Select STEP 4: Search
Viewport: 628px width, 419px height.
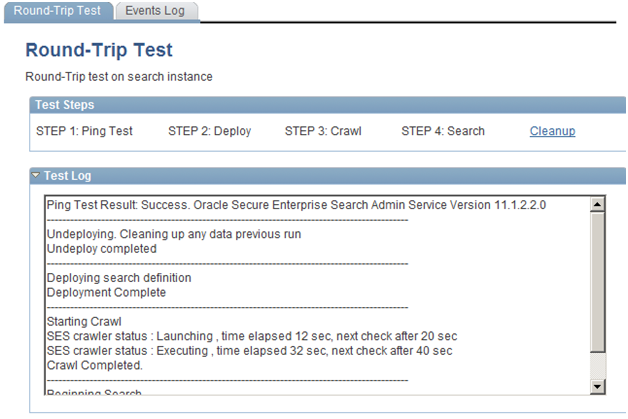tap(443, 131)
